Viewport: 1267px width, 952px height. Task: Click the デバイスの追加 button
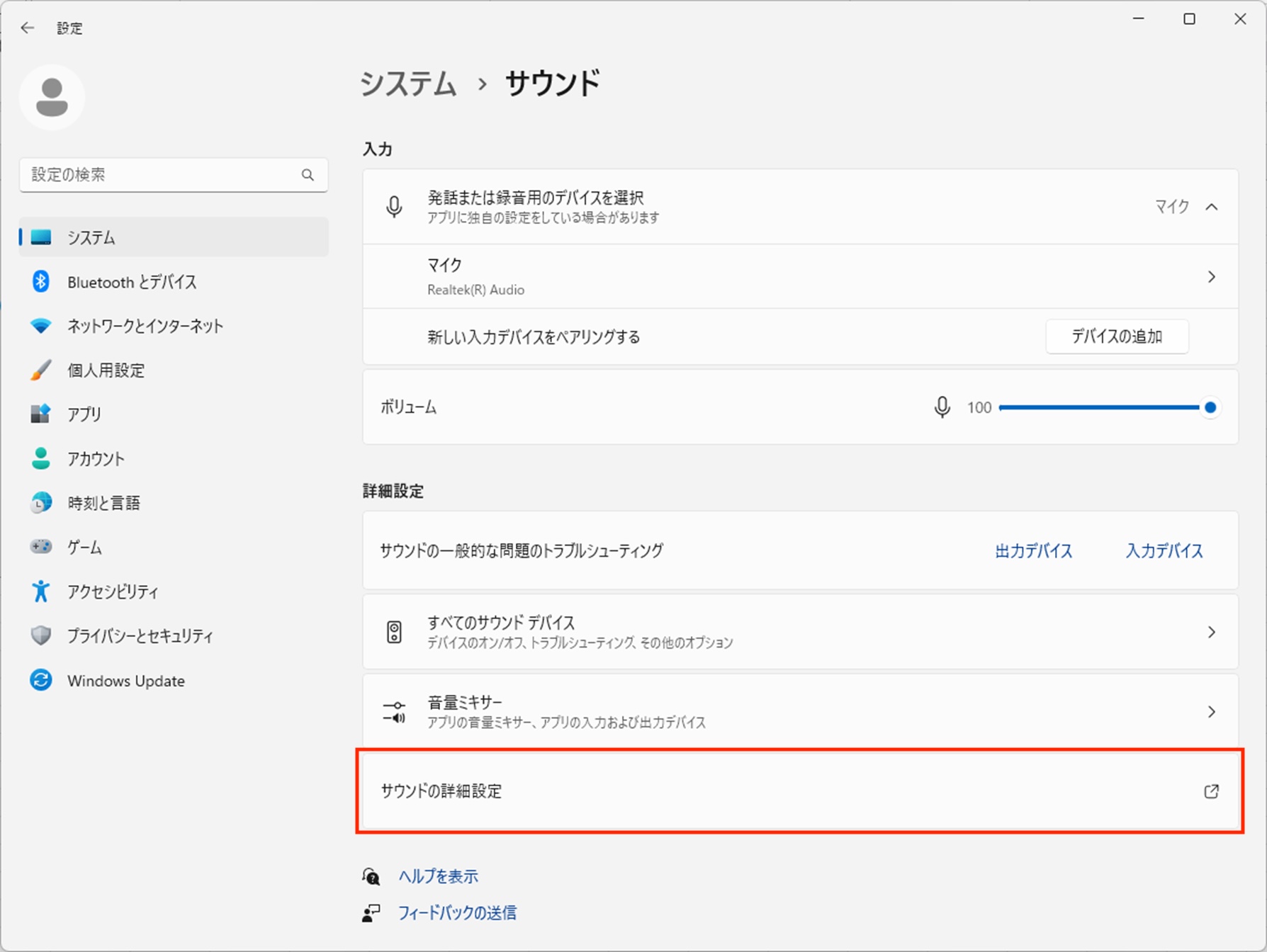pyautogui.click(x=1116, y=336)
